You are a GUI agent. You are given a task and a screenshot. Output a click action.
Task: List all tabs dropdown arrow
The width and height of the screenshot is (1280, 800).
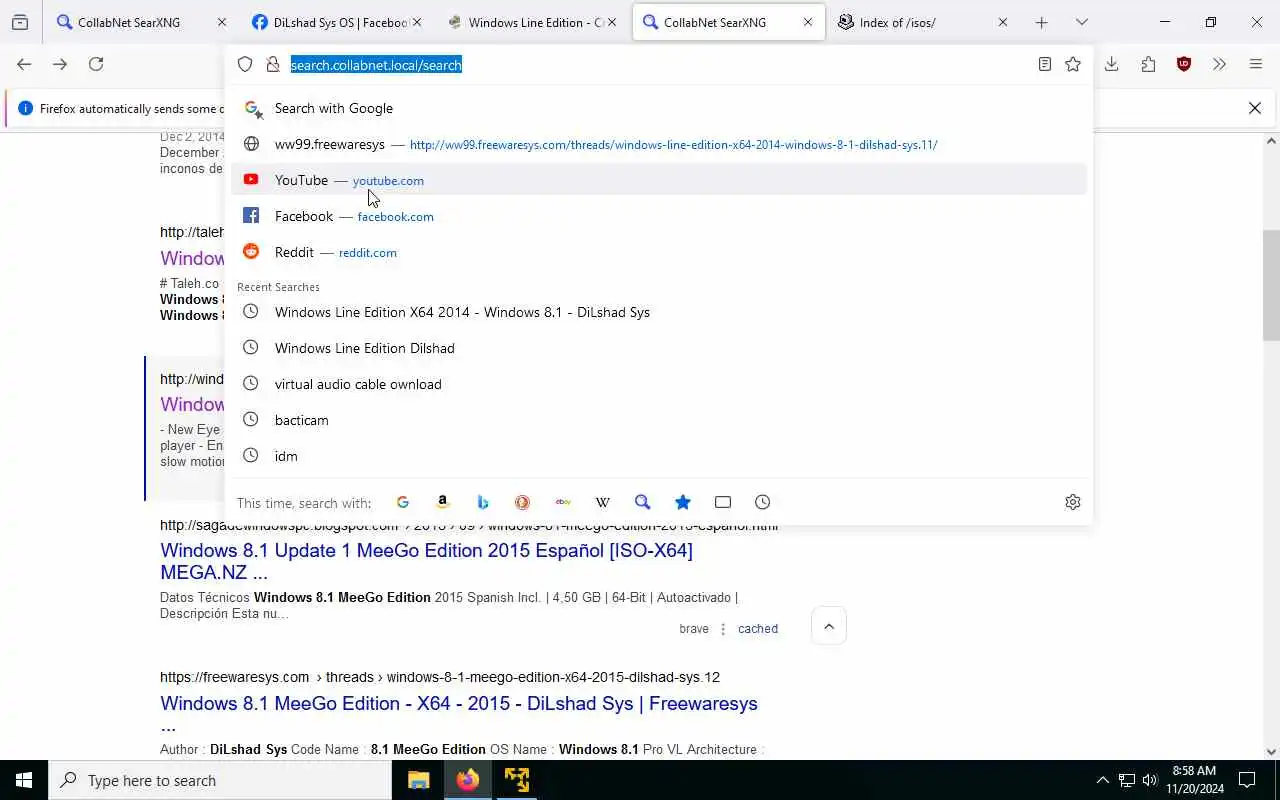point(1081,22)
